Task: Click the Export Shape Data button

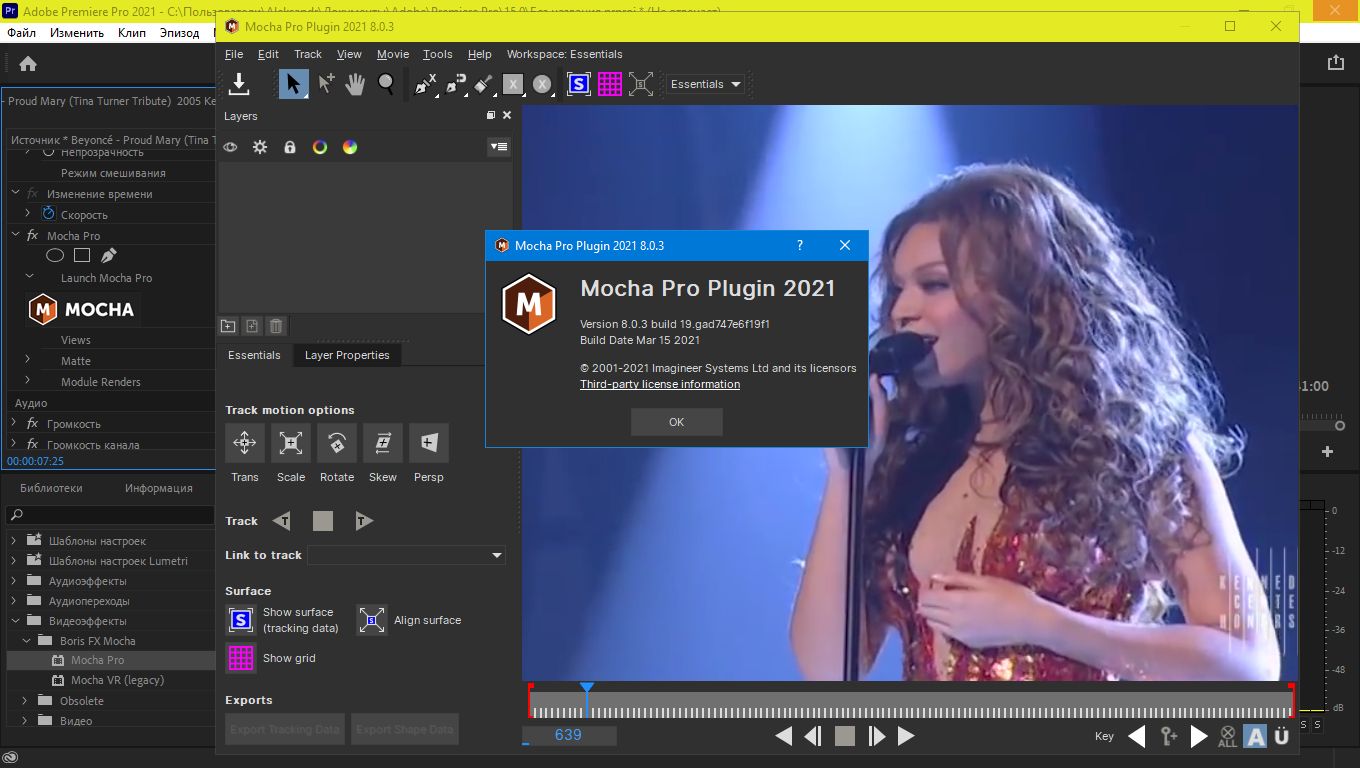Action: (x=405, y=729)
